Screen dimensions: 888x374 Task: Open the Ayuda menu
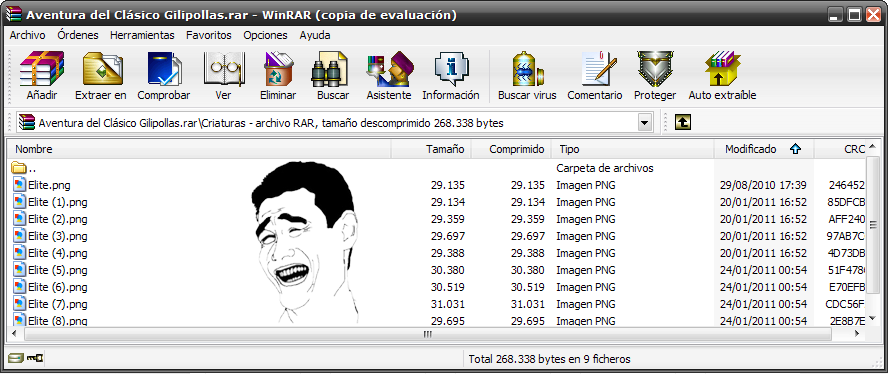315,35
